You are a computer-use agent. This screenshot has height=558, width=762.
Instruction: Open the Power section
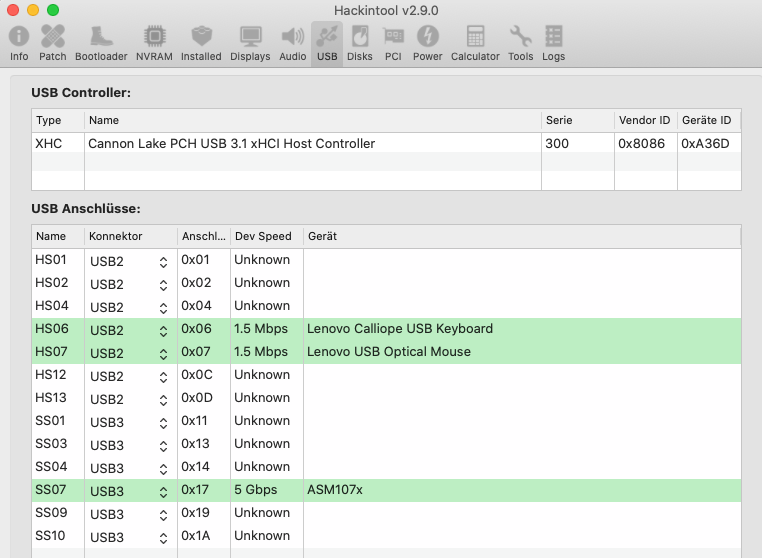point(427,43)
